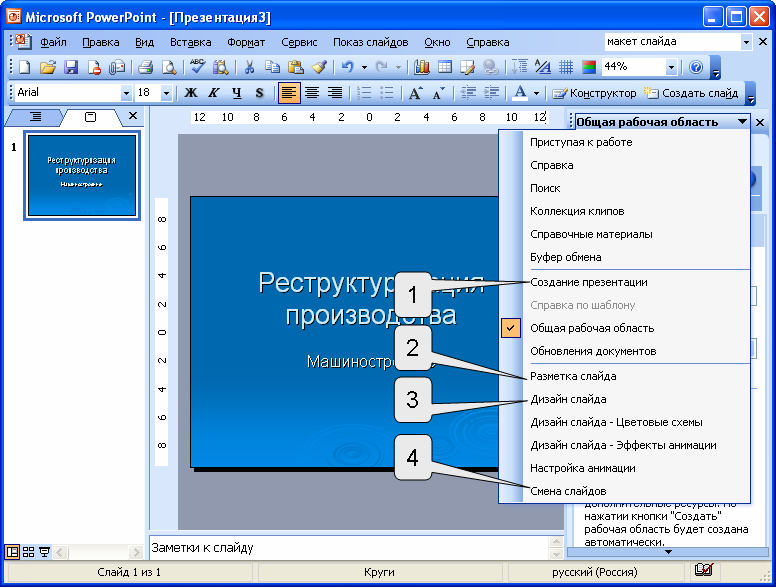
Task: Open the Research book icon
Action: [220, 67]
